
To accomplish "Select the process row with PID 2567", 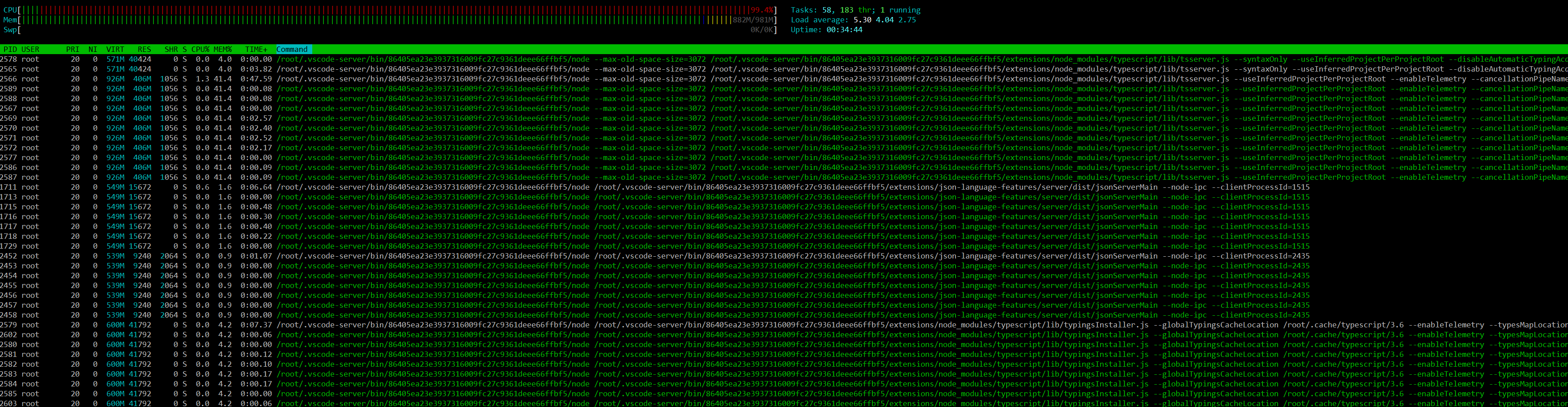I will [x=784, y=108].
